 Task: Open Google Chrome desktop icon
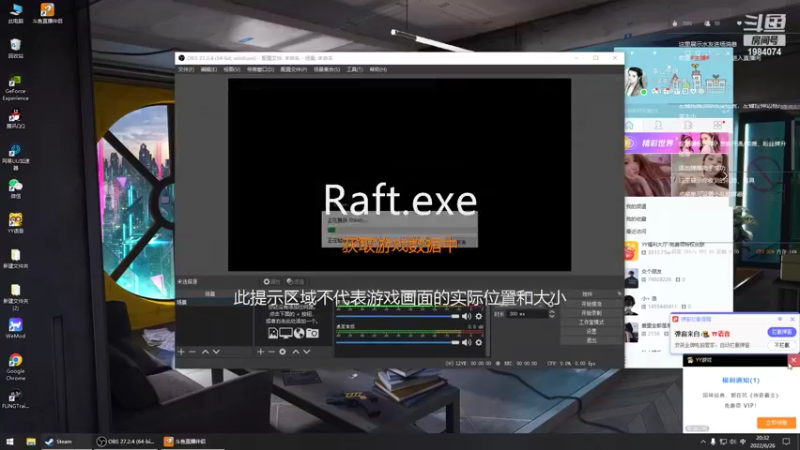[15, 367]
